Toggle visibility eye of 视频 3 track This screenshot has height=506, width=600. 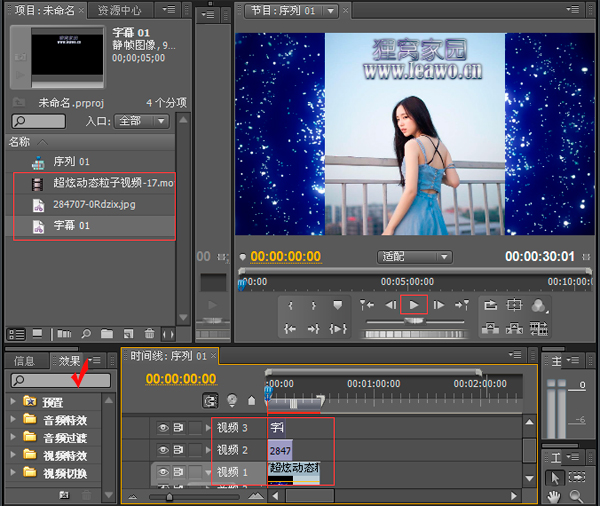click(163, 428)
